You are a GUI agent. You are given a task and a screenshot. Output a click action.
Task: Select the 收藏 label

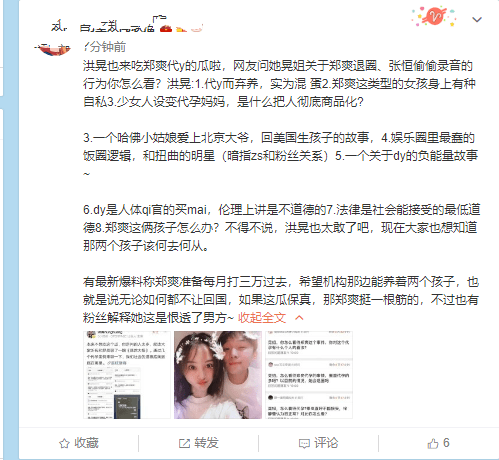[x=87, y=443]
